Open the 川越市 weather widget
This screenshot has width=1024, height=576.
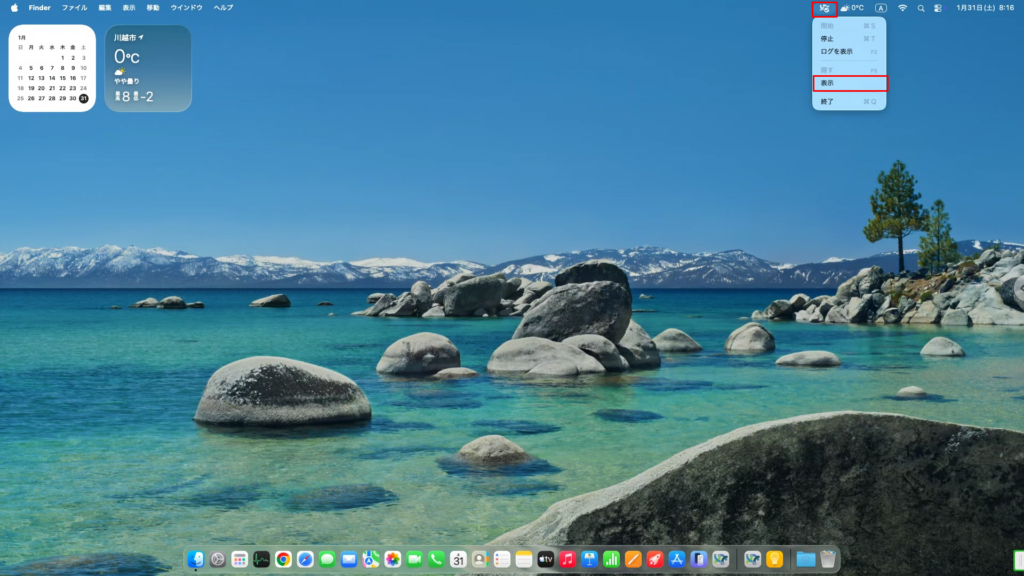[148, 68]
